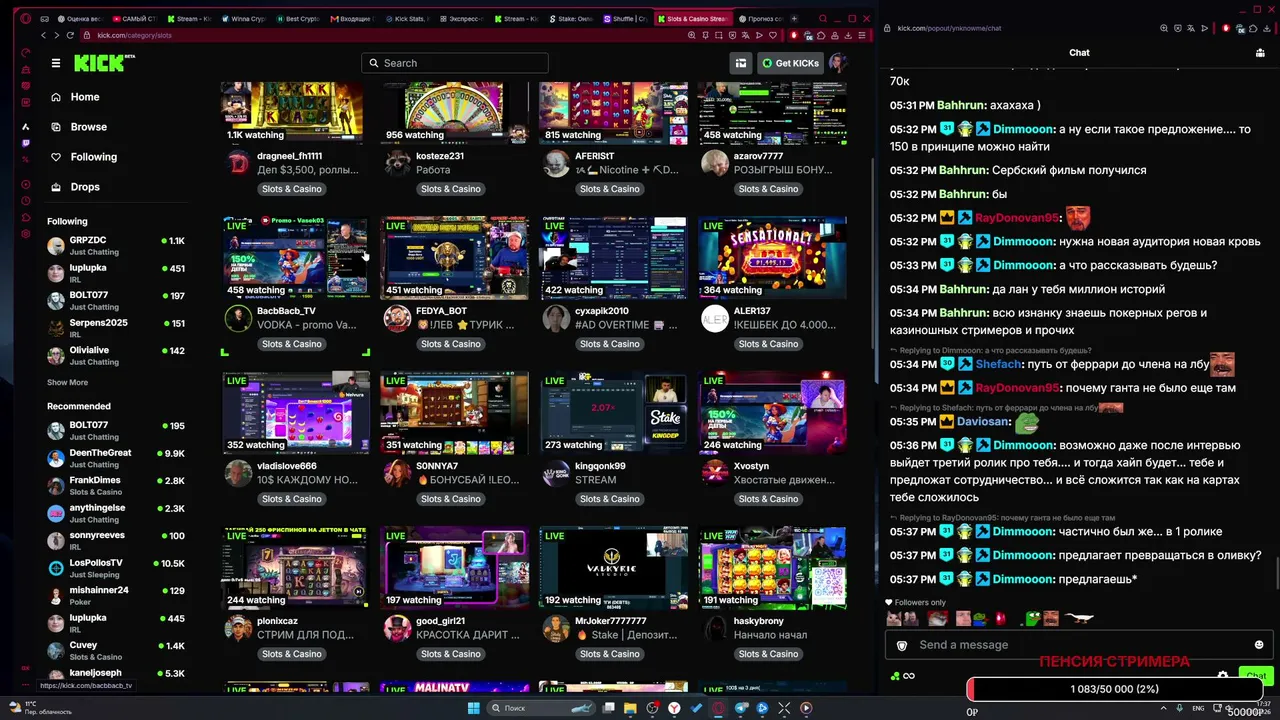This screenshot has height=720, width=1280.
Task: Click Slots & Casino tag under kosteze231
Action: click(450, 189)
